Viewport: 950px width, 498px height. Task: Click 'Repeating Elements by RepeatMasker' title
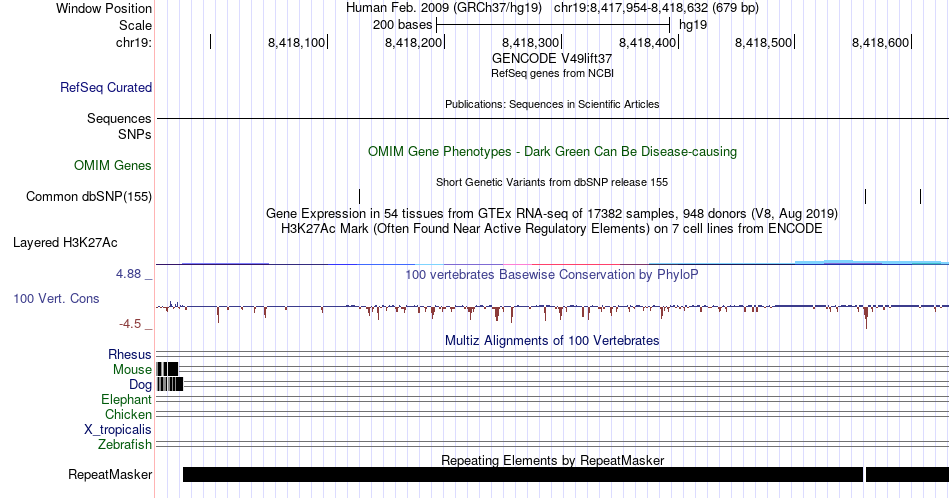[x=552, y=460]
